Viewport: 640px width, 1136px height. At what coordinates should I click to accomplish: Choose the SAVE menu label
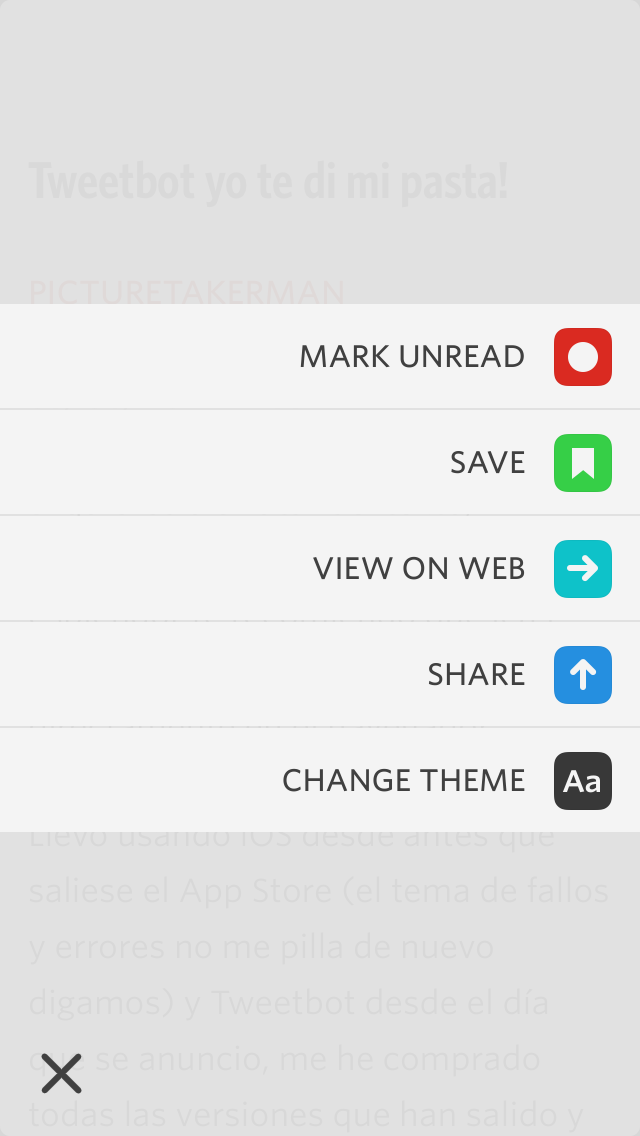pos(487,463)
